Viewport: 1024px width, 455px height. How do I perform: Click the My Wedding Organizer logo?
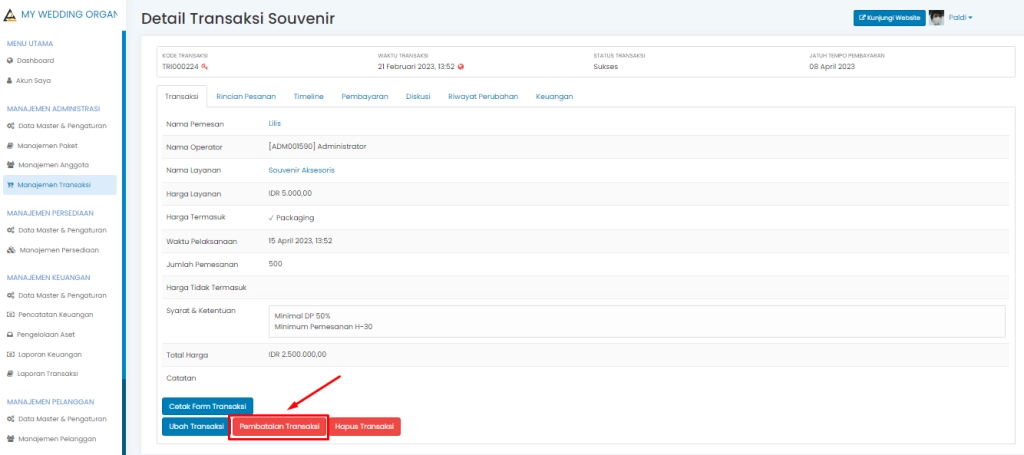(10, 15)
